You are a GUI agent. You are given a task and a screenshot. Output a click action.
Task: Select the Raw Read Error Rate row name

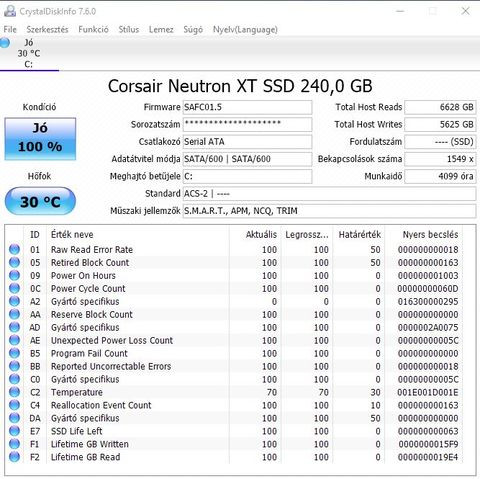[92, 250]
